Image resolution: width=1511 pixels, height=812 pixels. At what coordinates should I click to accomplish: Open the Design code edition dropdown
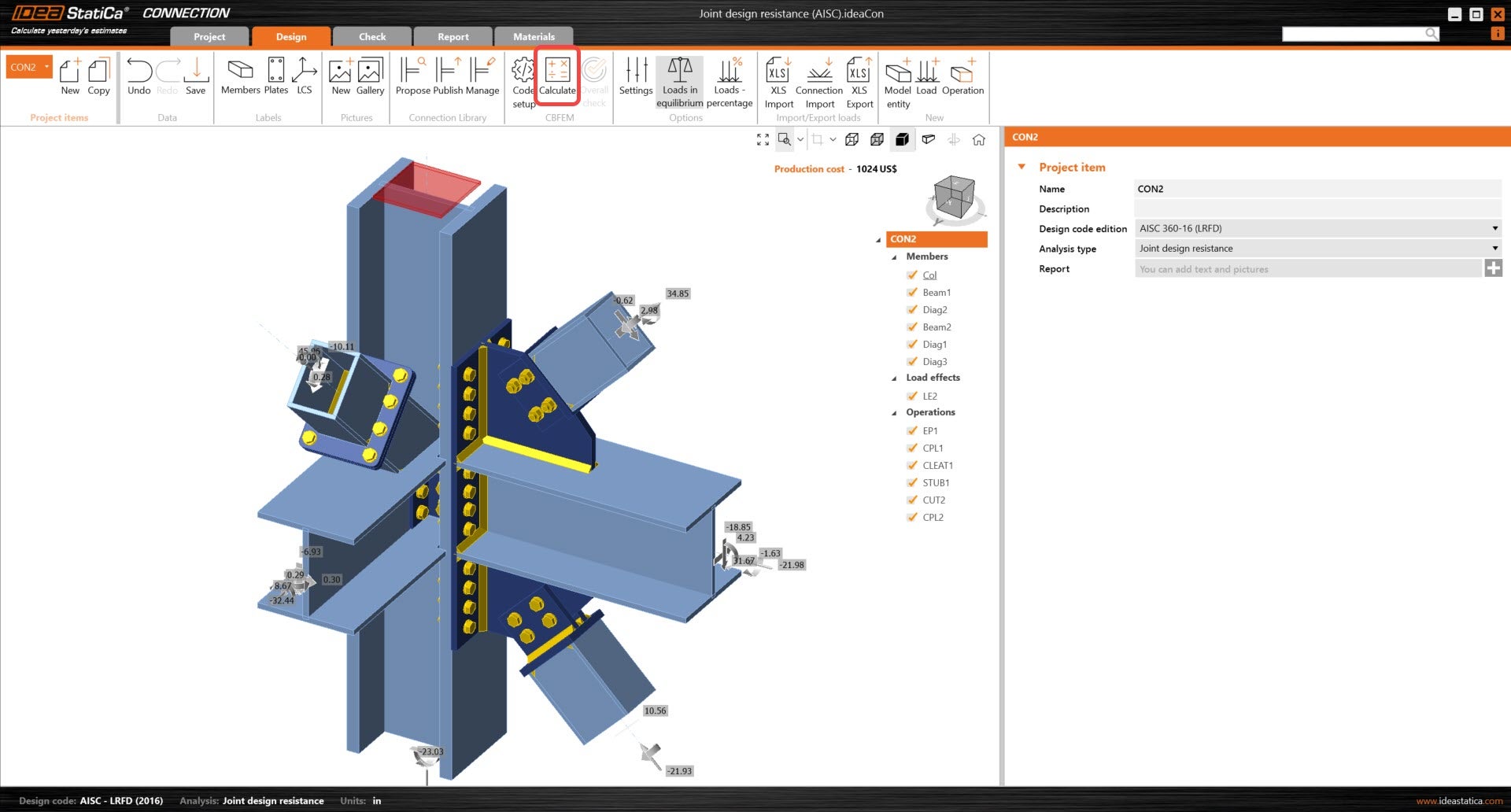point(1317,228)
